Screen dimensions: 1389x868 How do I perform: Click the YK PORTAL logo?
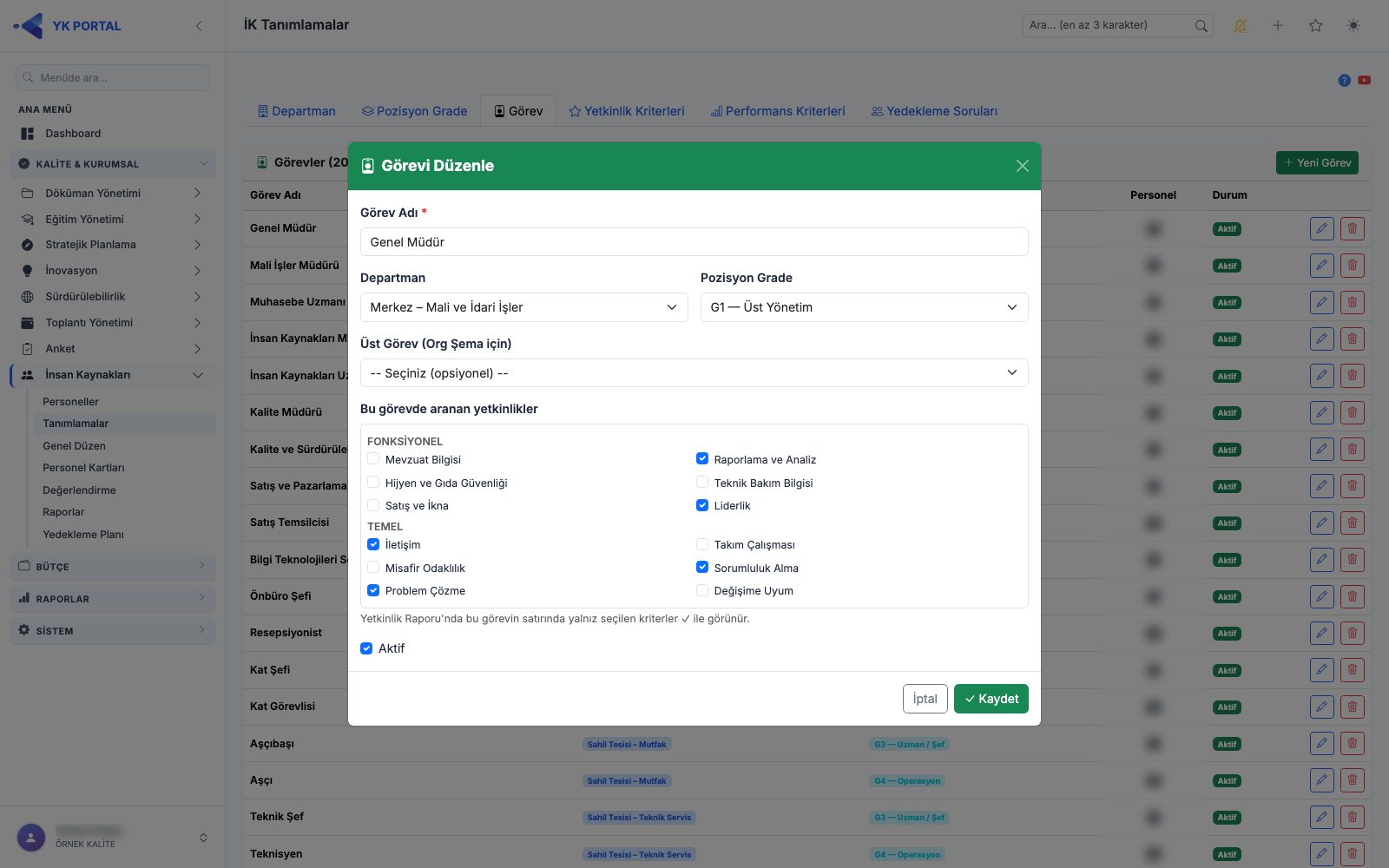pos(68,26)
